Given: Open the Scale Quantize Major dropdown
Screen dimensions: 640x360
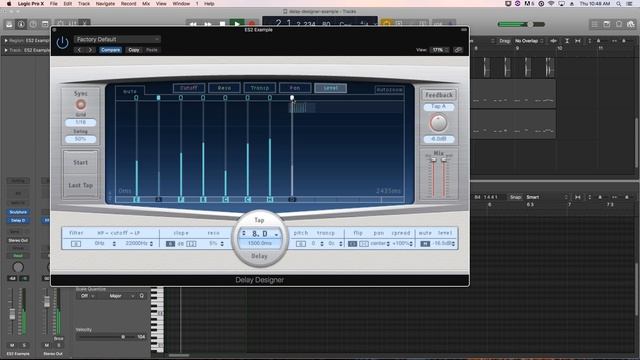Looking at the screenshot, I should pos(121,296).
